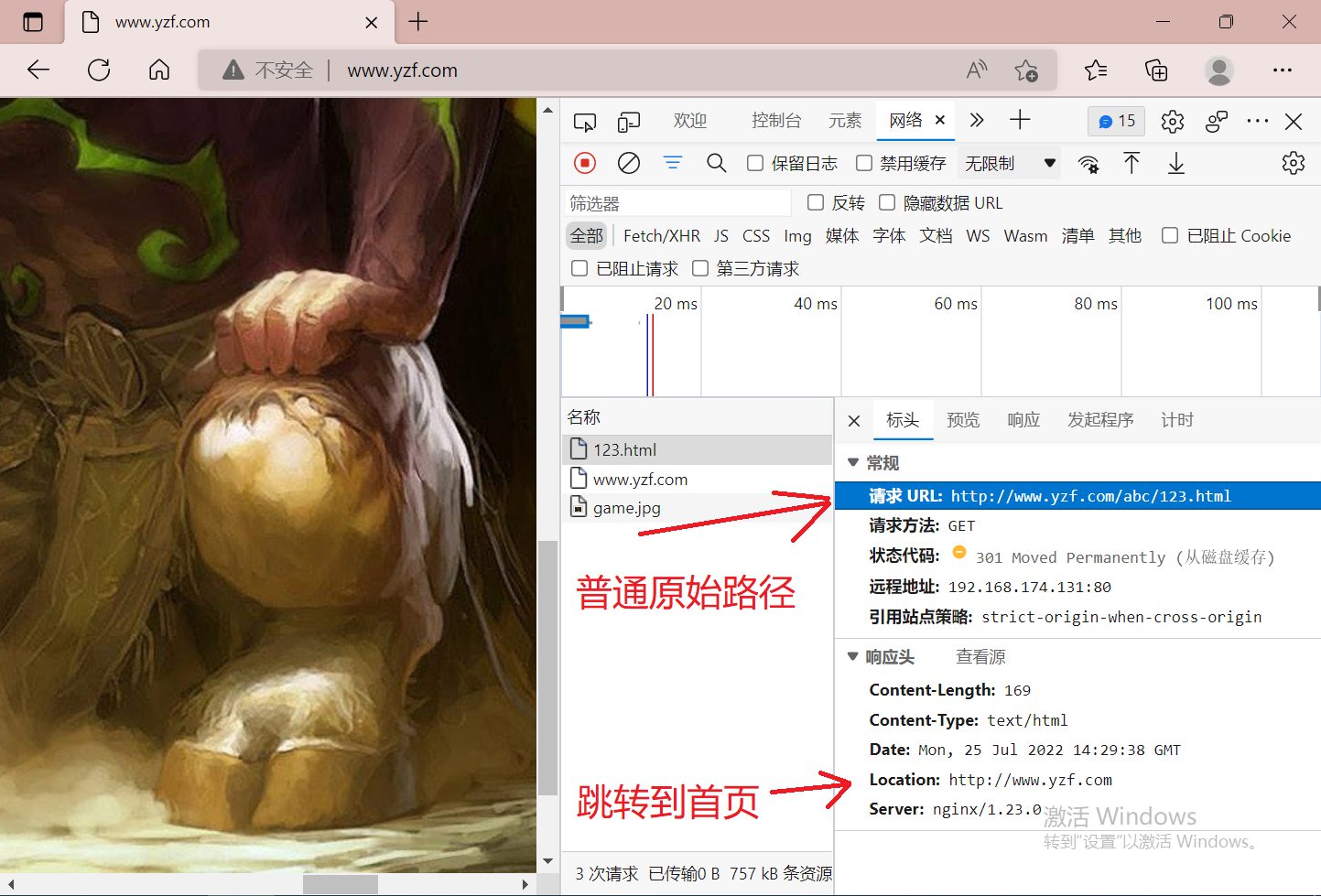Open the 无限制 throttling dropdown
The height and width of the screenshot is (896, 1321).
[1005, 163]
